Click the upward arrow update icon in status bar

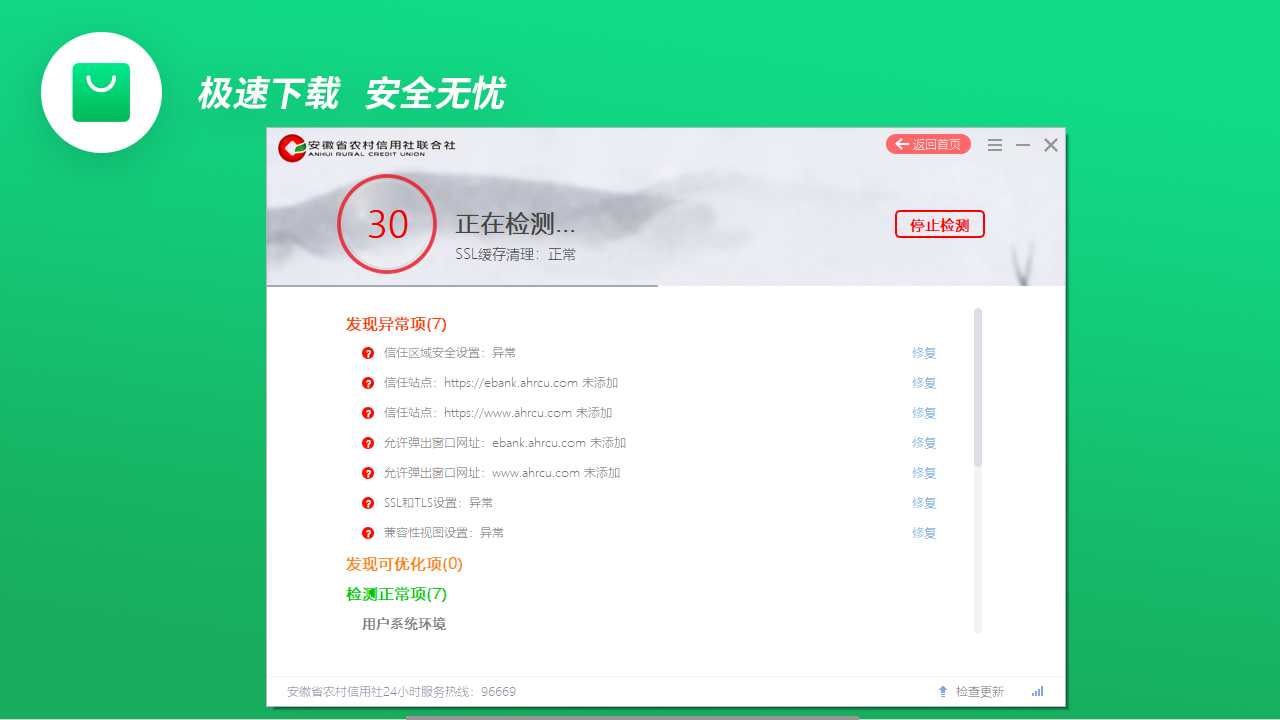(x=941, y=691)
